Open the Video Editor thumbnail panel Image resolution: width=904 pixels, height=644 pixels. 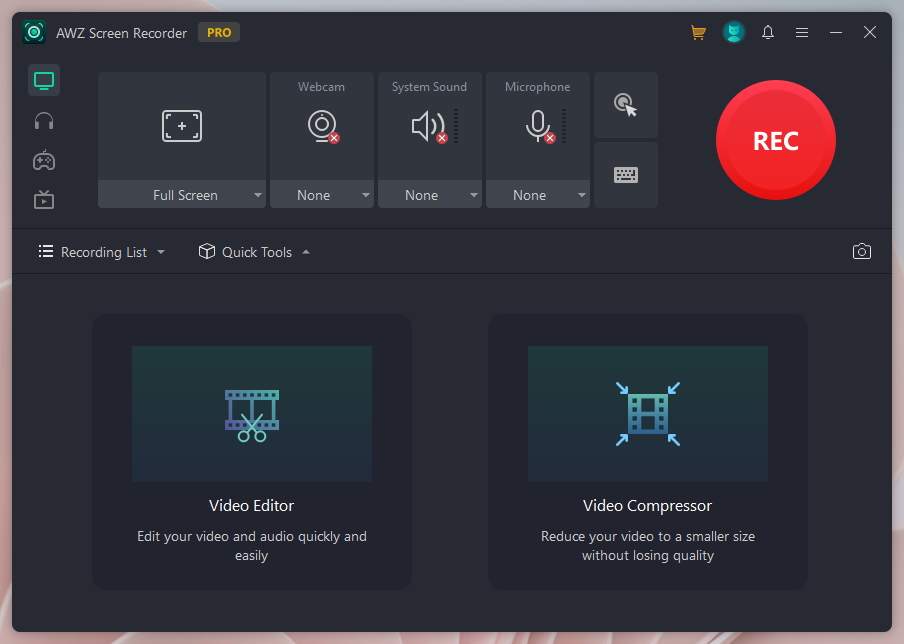[251, 414]
